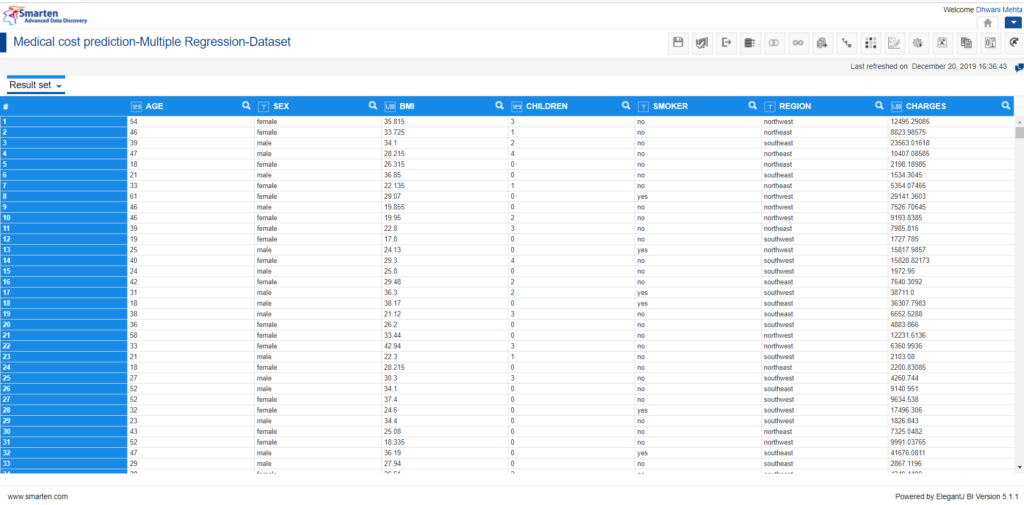Click the add data plus icon

coord(822,42)
